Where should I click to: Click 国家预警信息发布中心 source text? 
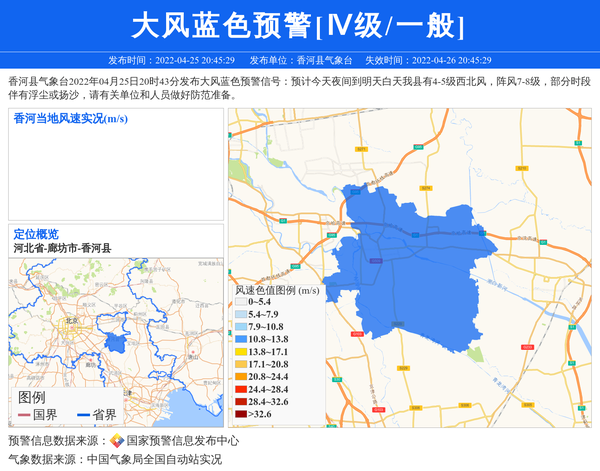click(183, 441)
